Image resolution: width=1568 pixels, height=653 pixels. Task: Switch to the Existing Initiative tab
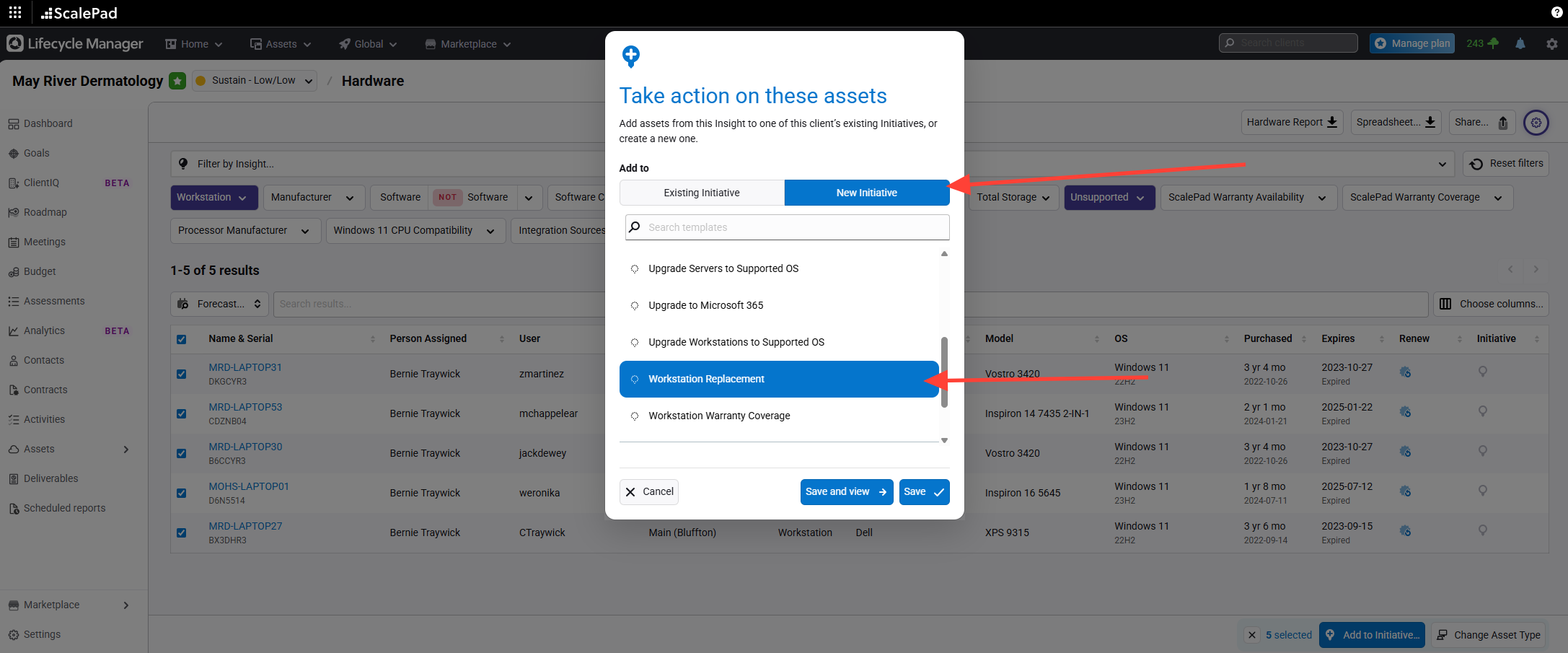[x=701, y=193]
